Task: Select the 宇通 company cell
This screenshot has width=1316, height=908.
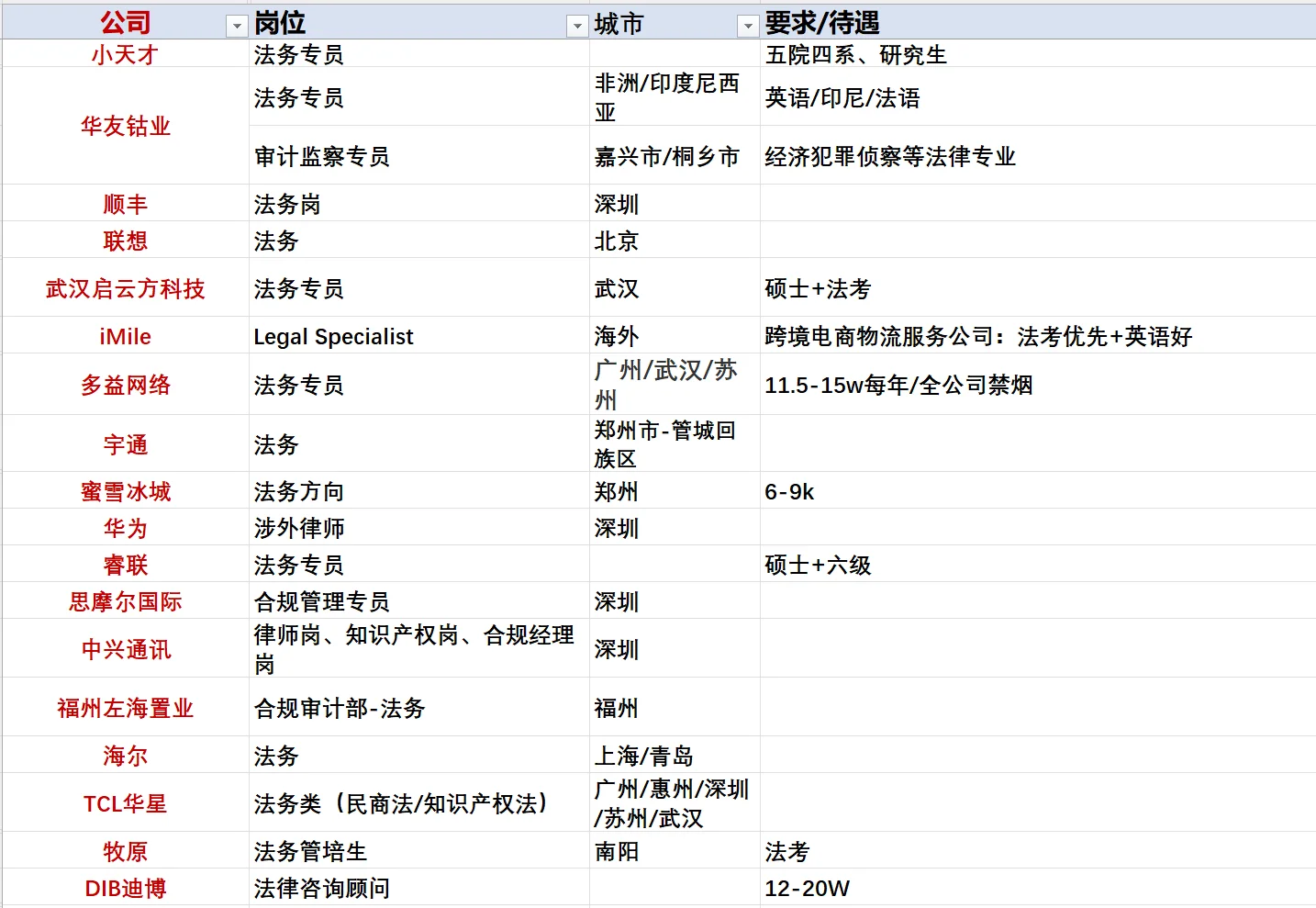Action: pyautogui.click(x=126, y=444)
